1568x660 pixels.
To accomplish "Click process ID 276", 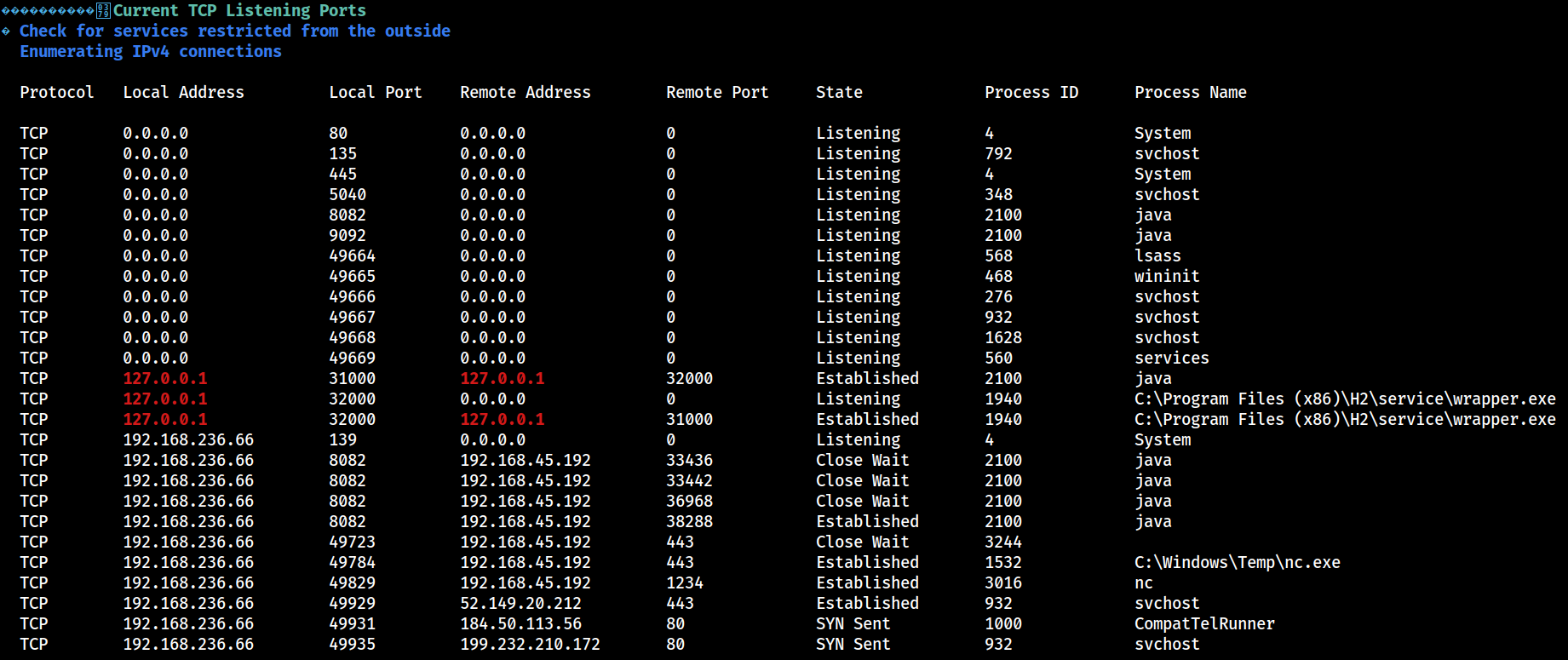I will pos(999,296).
